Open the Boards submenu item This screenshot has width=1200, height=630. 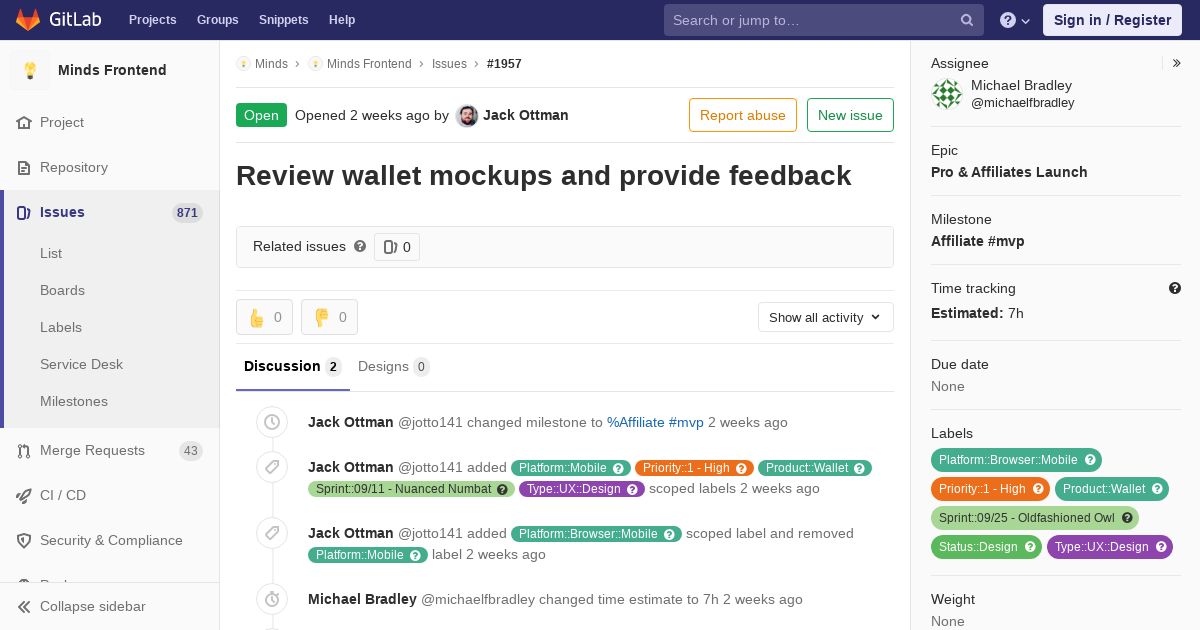point(62,290)
